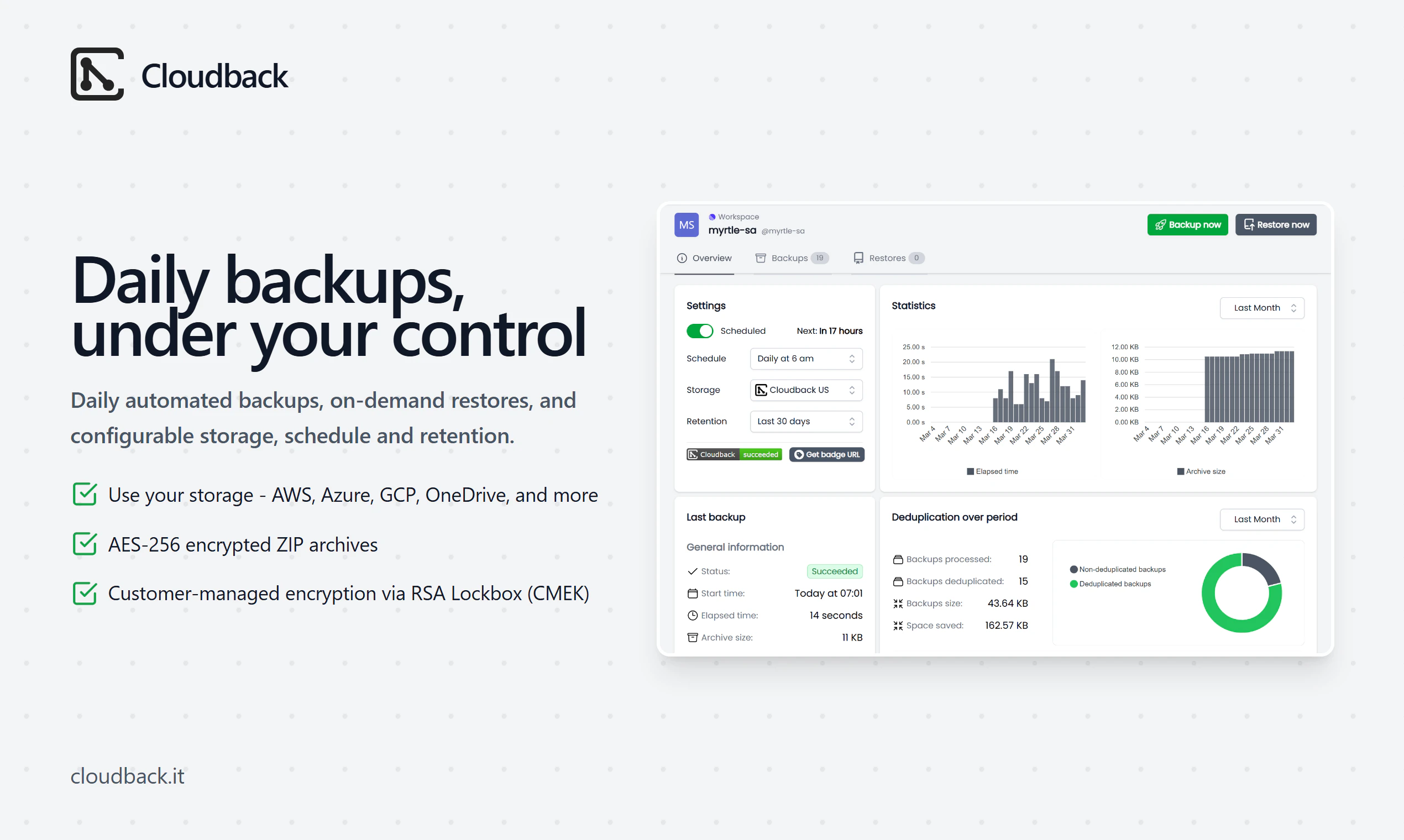Click the Elapsed time clock icon
The image size is (1404, 840).
point(692,615)
